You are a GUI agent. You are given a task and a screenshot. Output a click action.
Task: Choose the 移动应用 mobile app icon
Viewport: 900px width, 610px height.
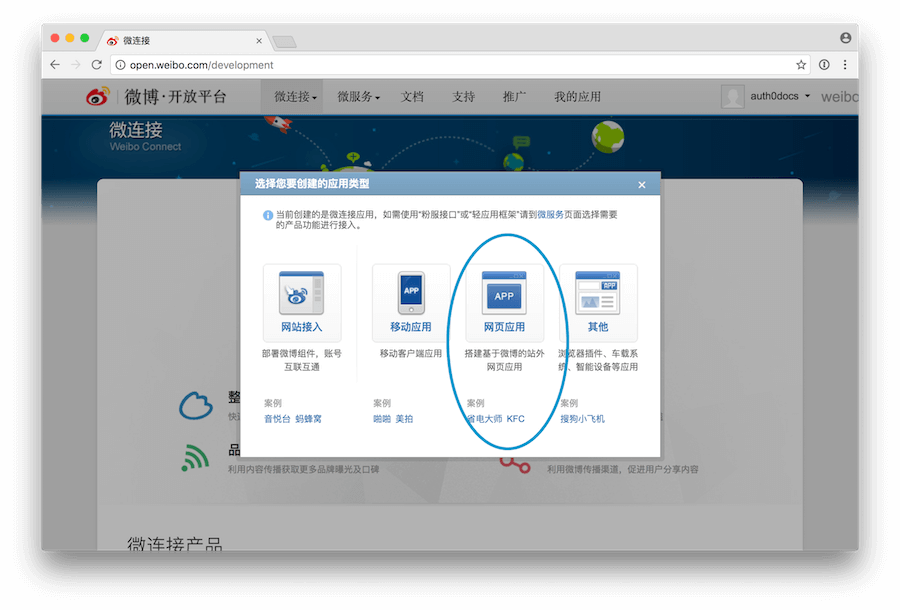click(x=411, y=293)
